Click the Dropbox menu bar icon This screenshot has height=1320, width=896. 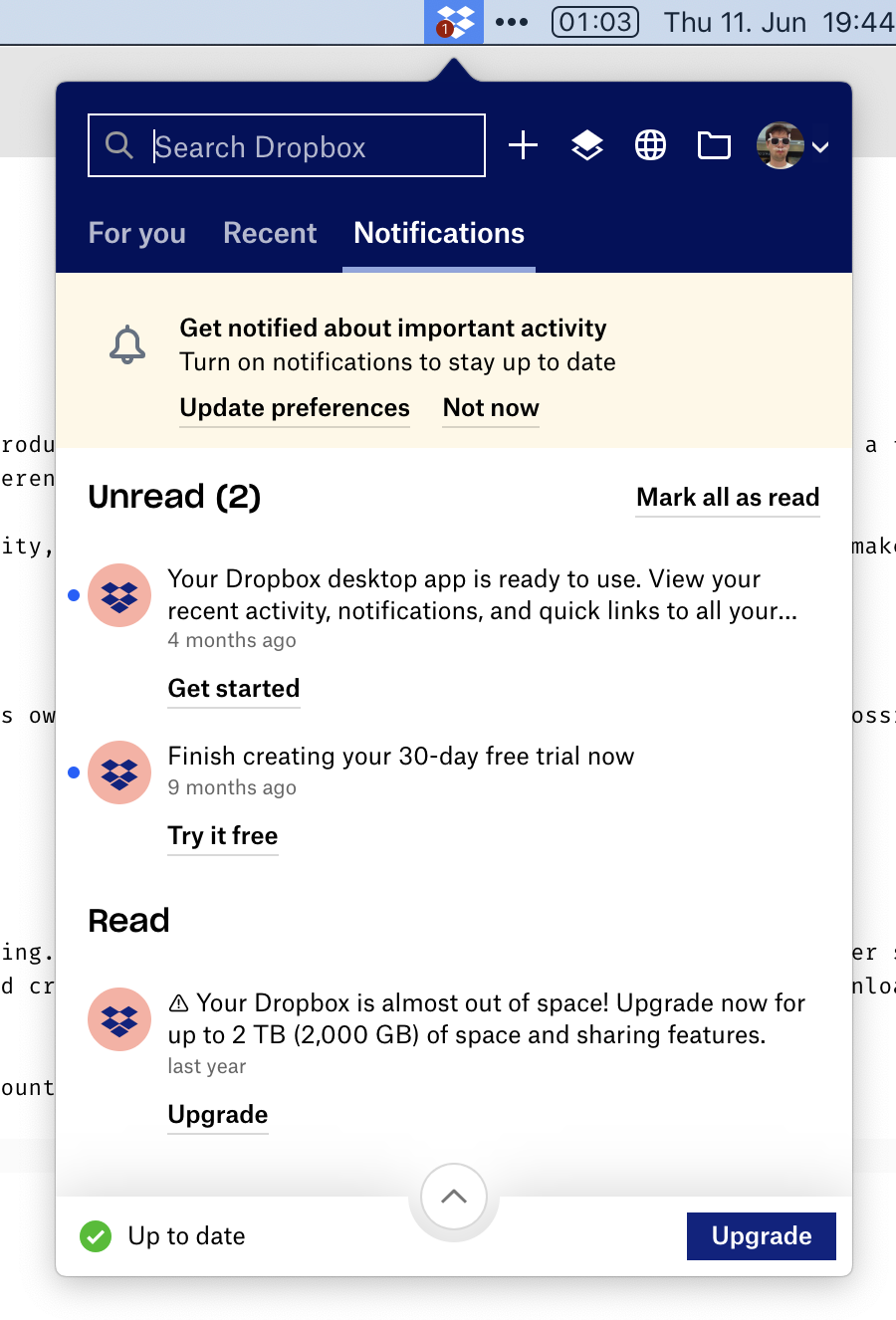click(454, 21)
